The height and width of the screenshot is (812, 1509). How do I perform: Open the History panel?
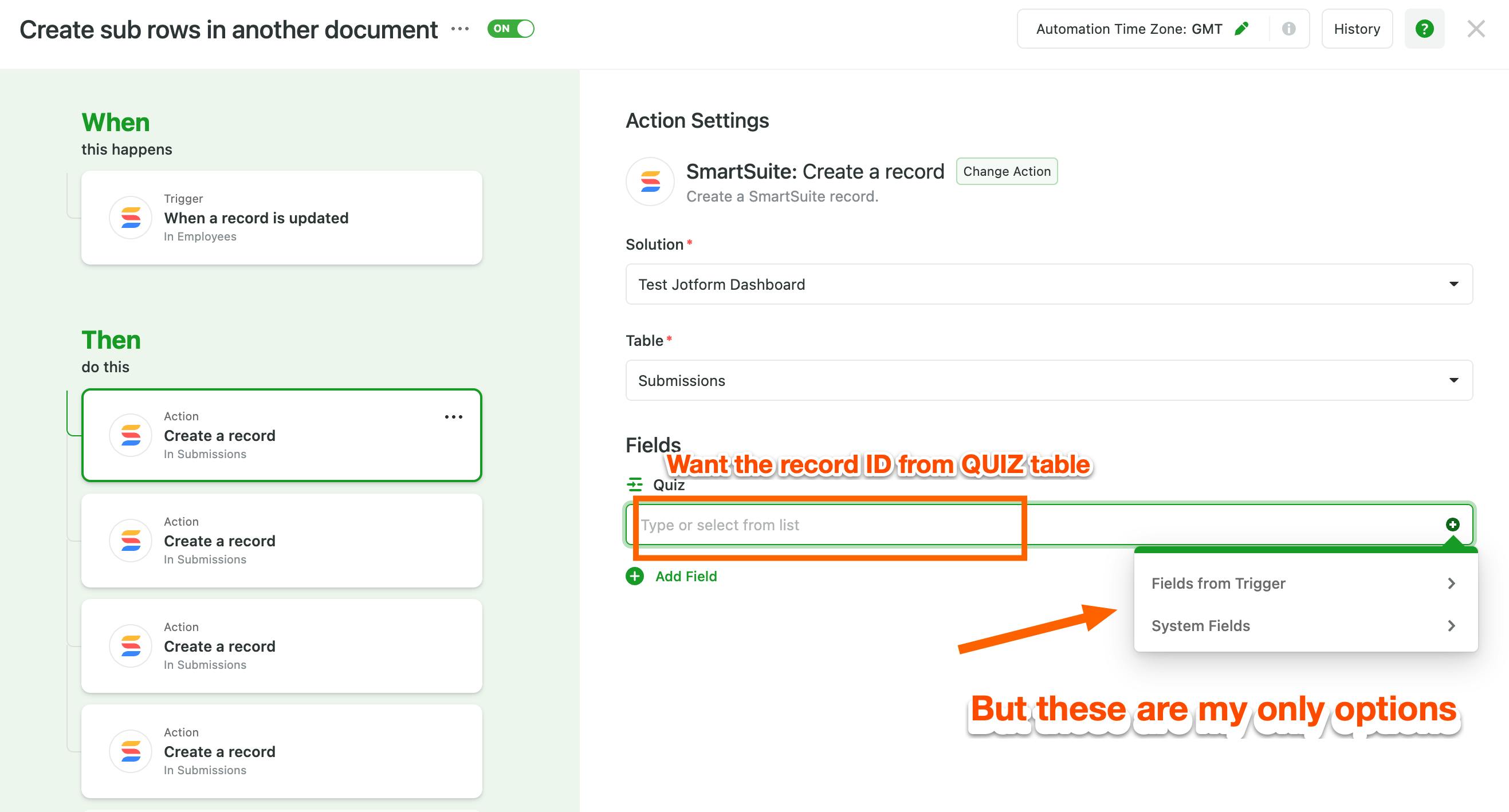[x=1357, y=29]
